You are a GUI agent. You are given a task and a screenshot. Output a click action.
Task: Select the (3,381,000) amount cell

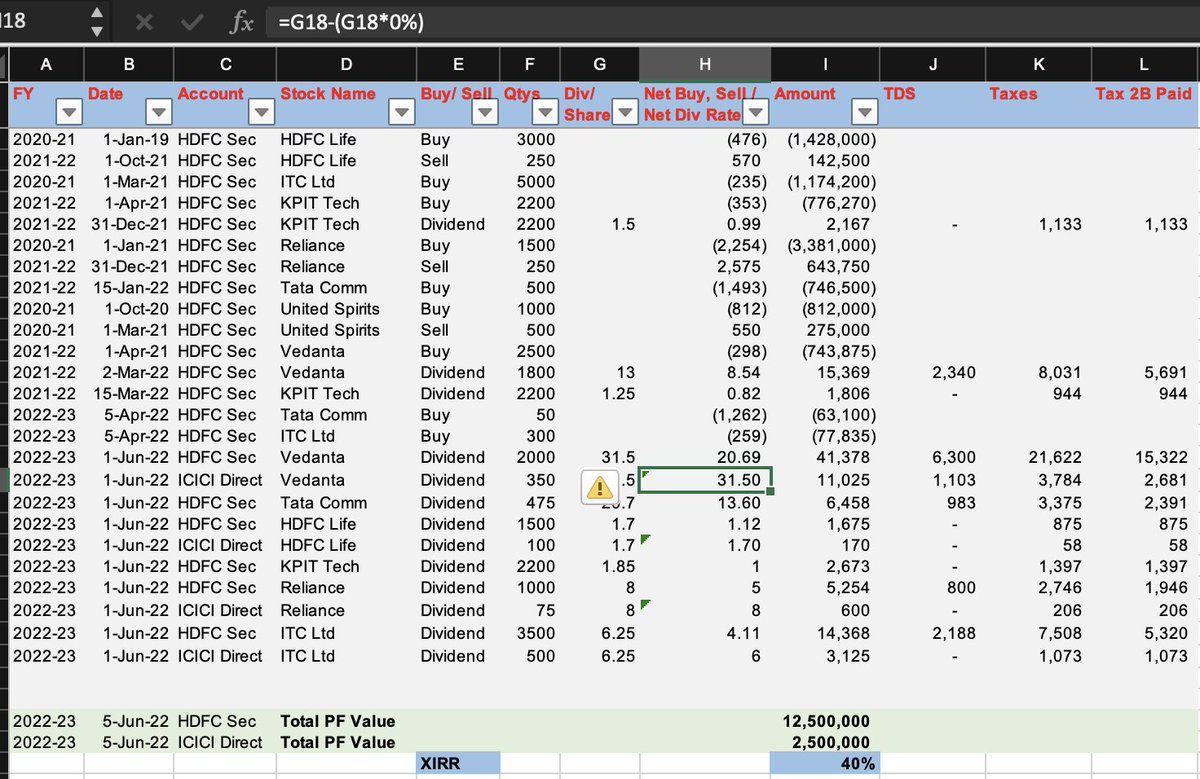coord(824,245)
